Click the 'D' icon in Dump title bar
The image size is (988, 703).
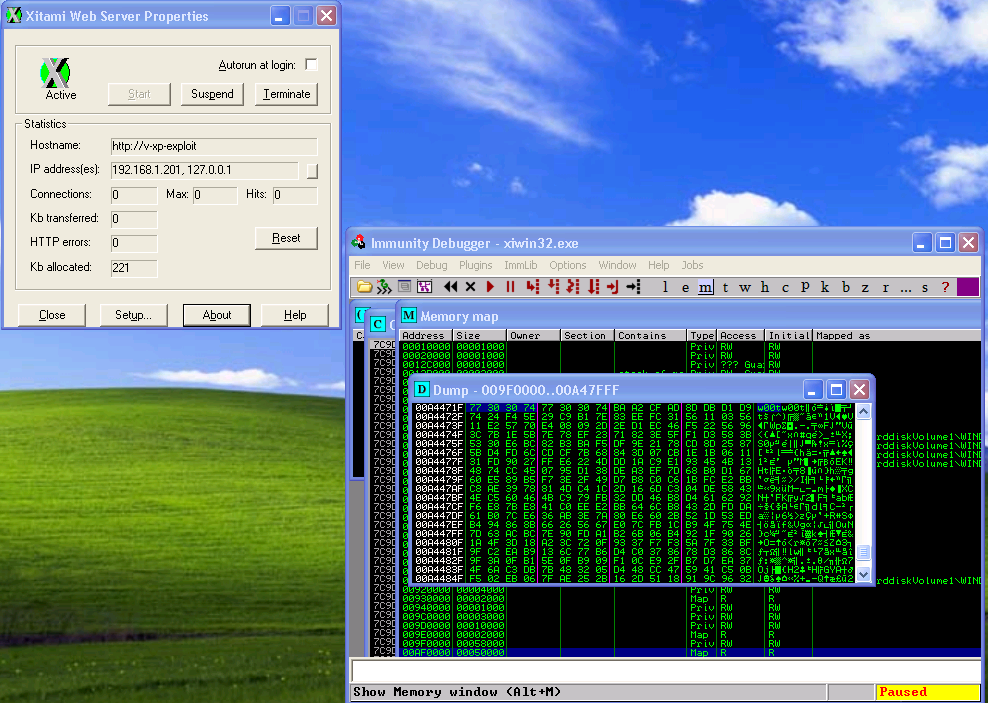pos(422,390)
